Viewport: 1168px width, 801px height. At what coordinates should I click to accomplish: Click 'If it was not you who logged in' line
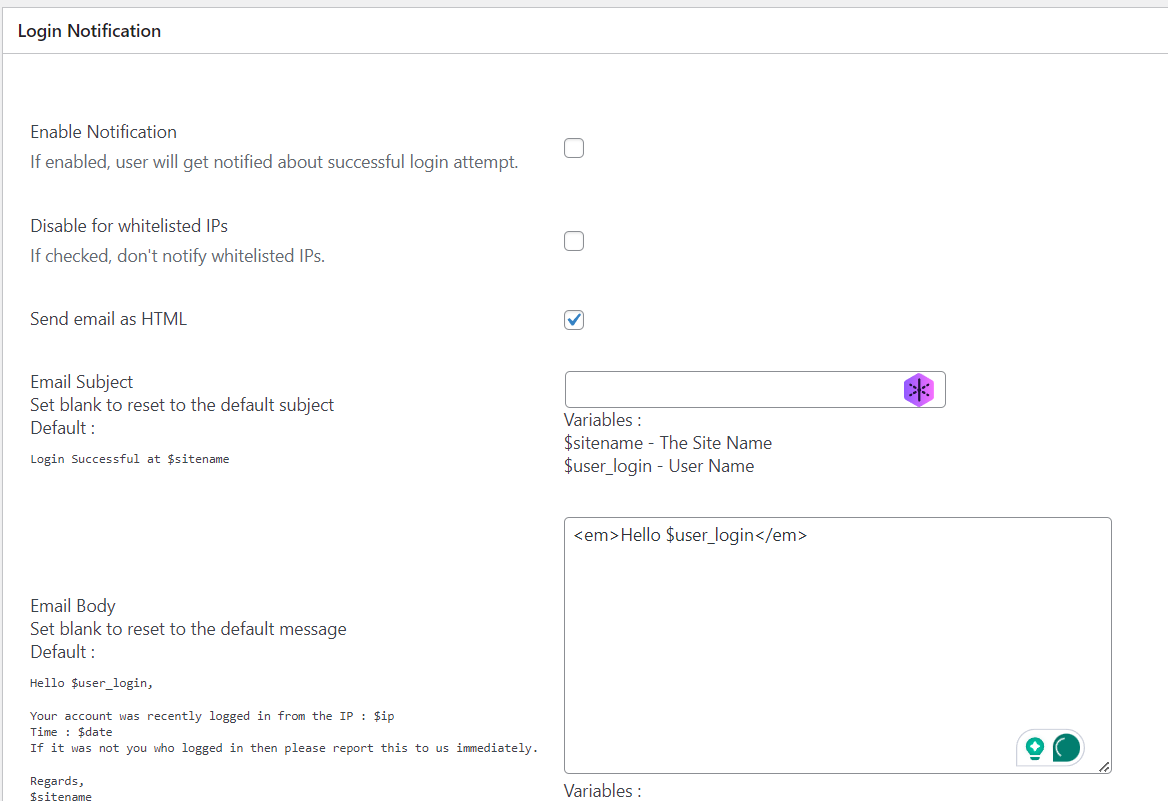[284, 748]
